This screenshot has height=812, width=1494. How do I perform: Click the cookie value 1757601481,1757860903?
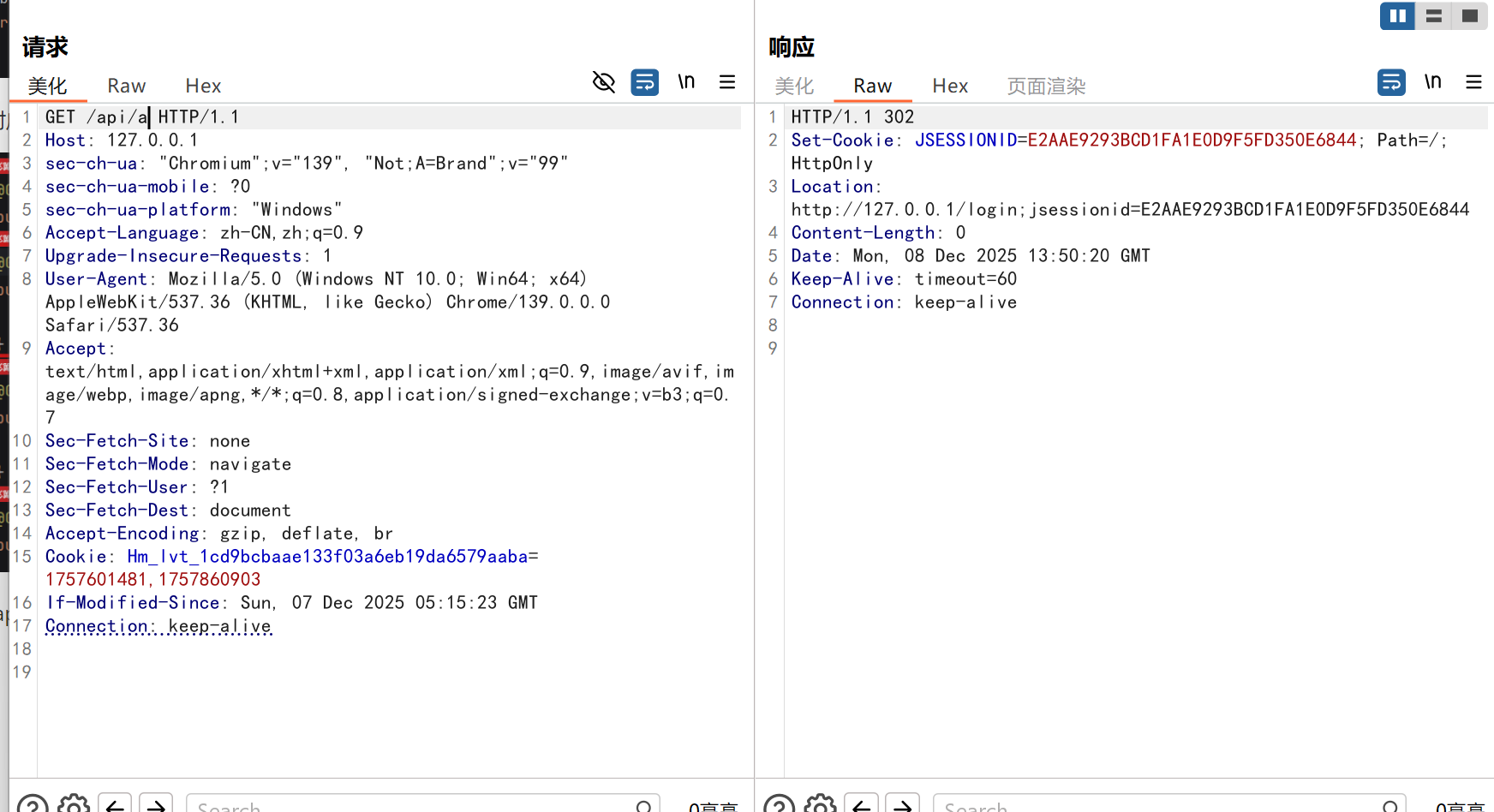point(152,580)
